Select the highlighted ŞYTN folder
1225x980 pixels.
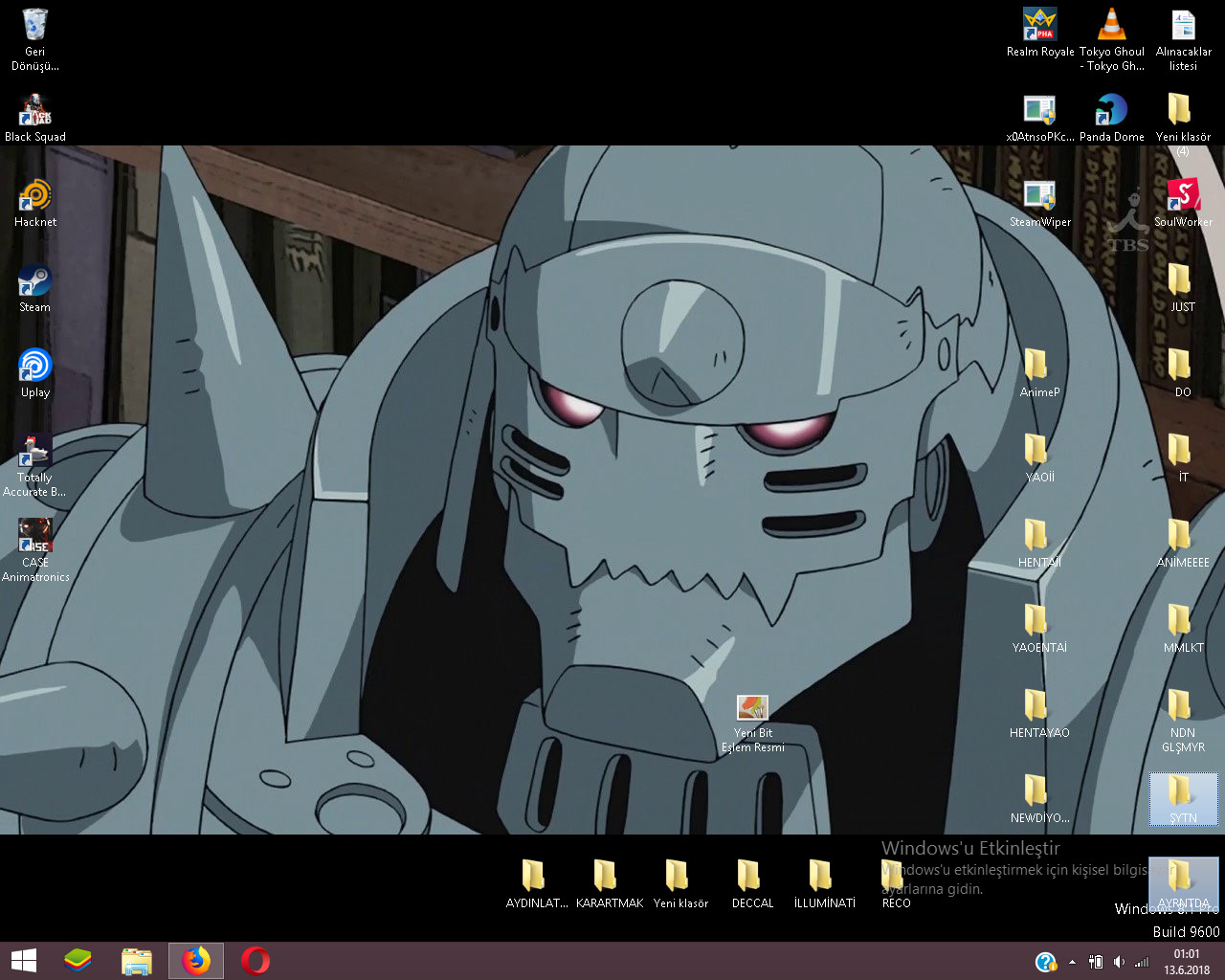click(1184, 798)
